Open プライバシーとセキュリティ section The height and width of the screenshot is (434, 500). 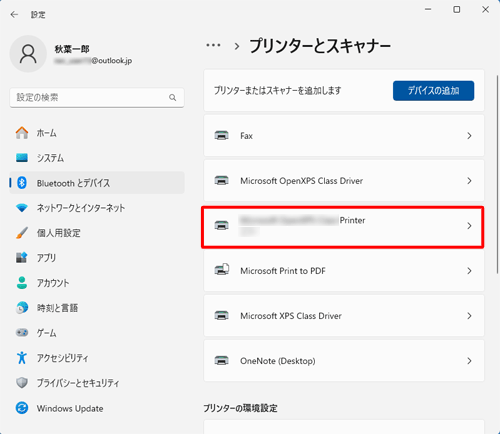97,383
